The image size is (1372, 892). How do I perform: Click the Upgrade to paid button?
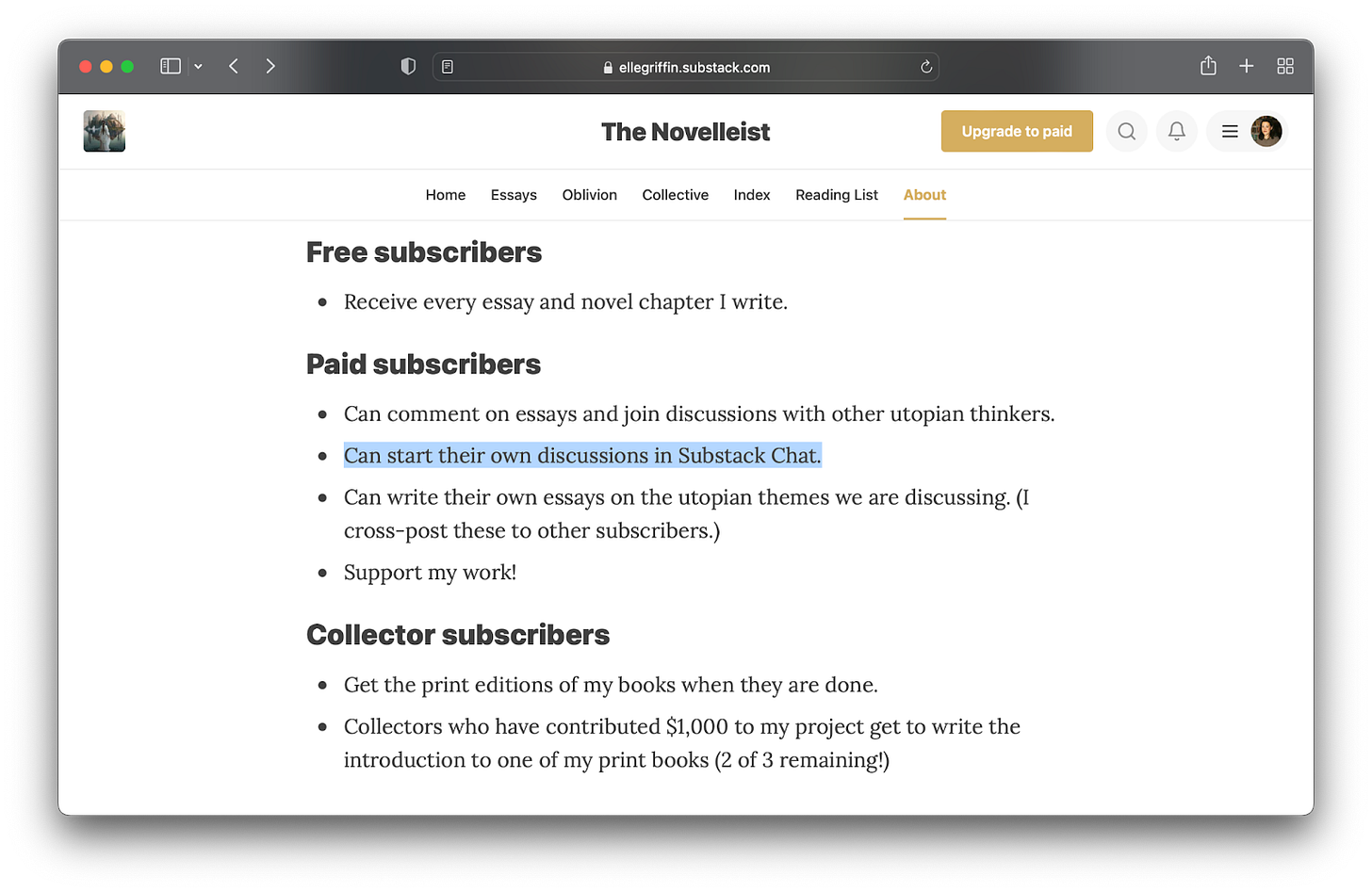tap(1017, 131)
